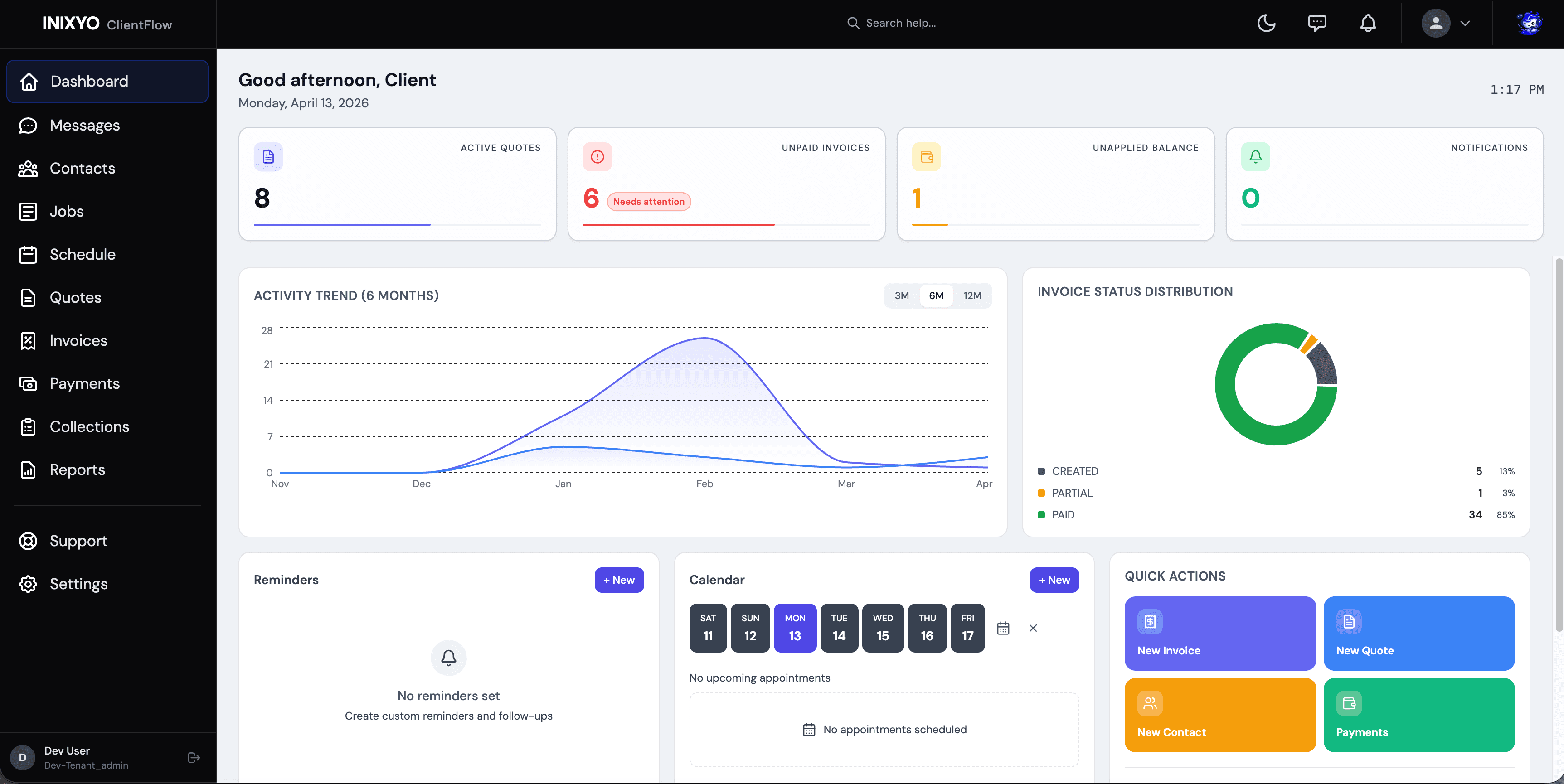Create a reminder with the + New button
The image size is (1564, 784).
point(619,580)
